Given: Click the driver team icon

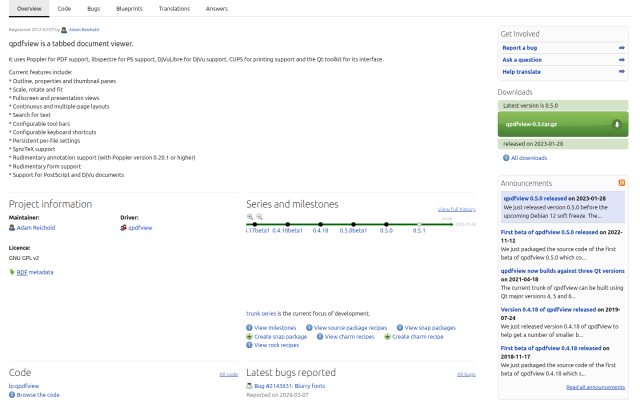Looking at the screenshot, I should point(123,228).
